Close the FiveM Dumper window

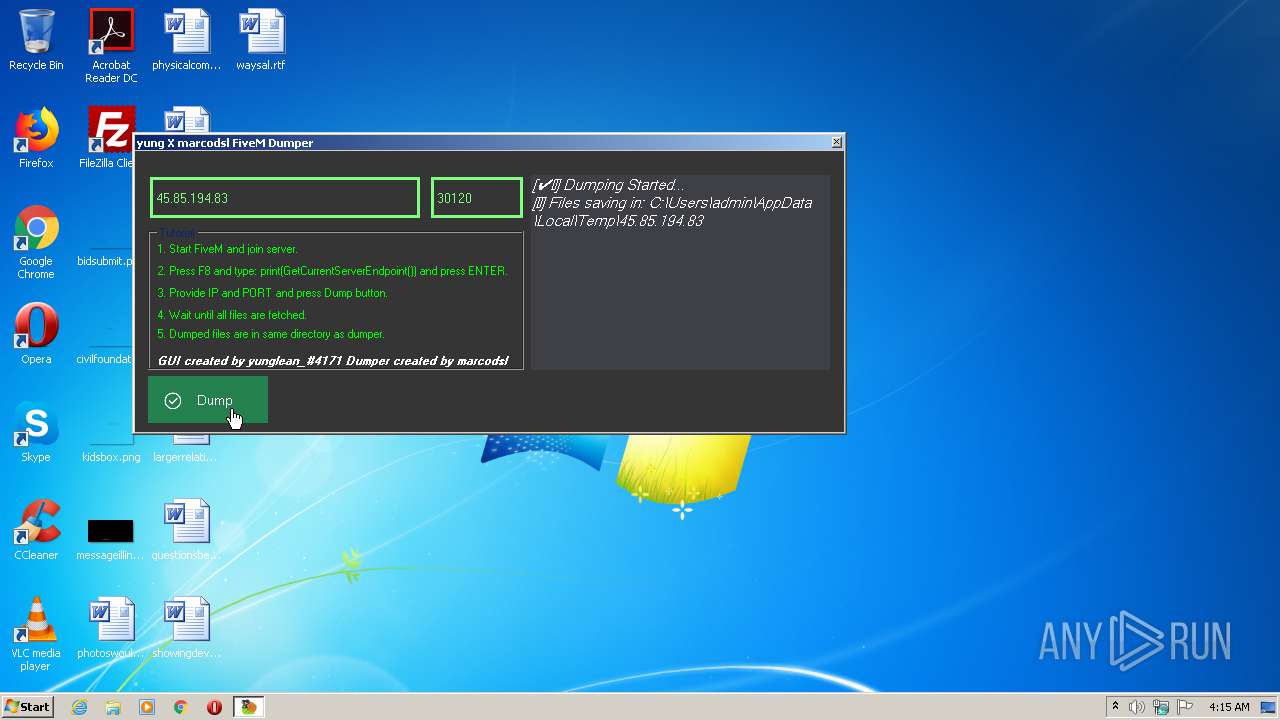836,143
